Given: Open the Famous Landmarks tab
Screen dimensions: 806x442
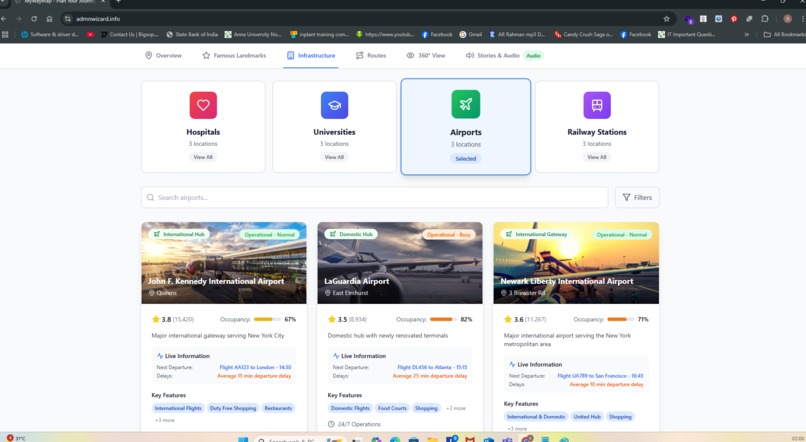Looking at the screenshot, I should (x=234, y=56).
